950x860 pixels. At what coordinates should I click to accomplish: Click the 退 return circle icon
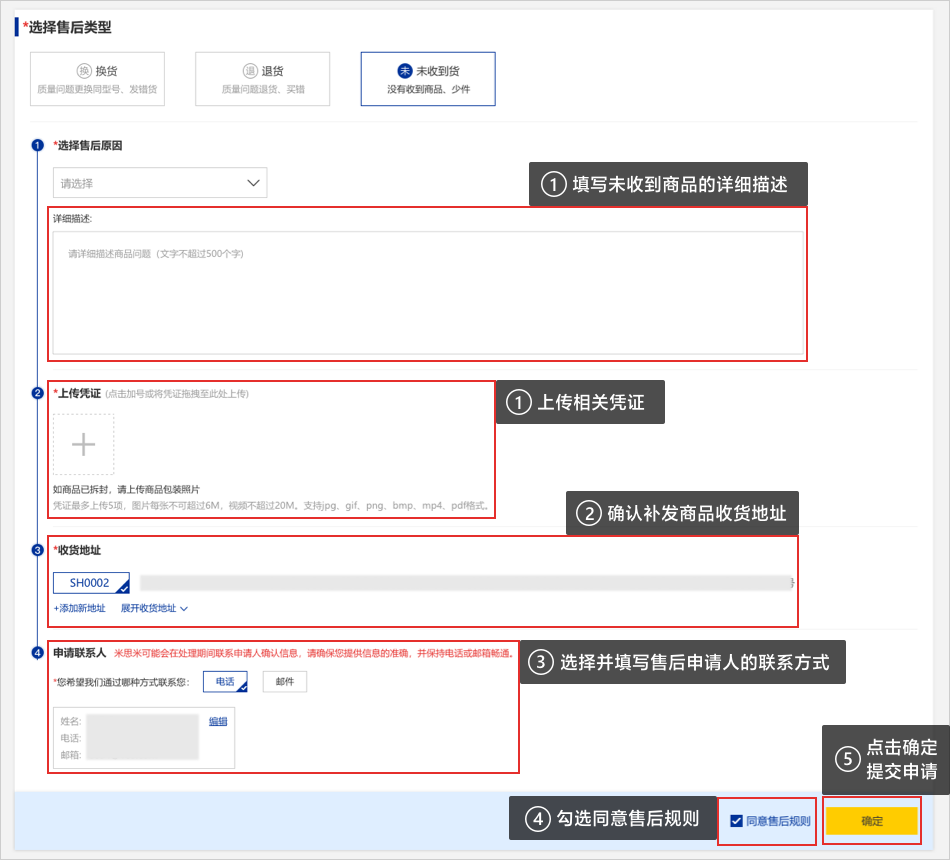pos(250,71)
